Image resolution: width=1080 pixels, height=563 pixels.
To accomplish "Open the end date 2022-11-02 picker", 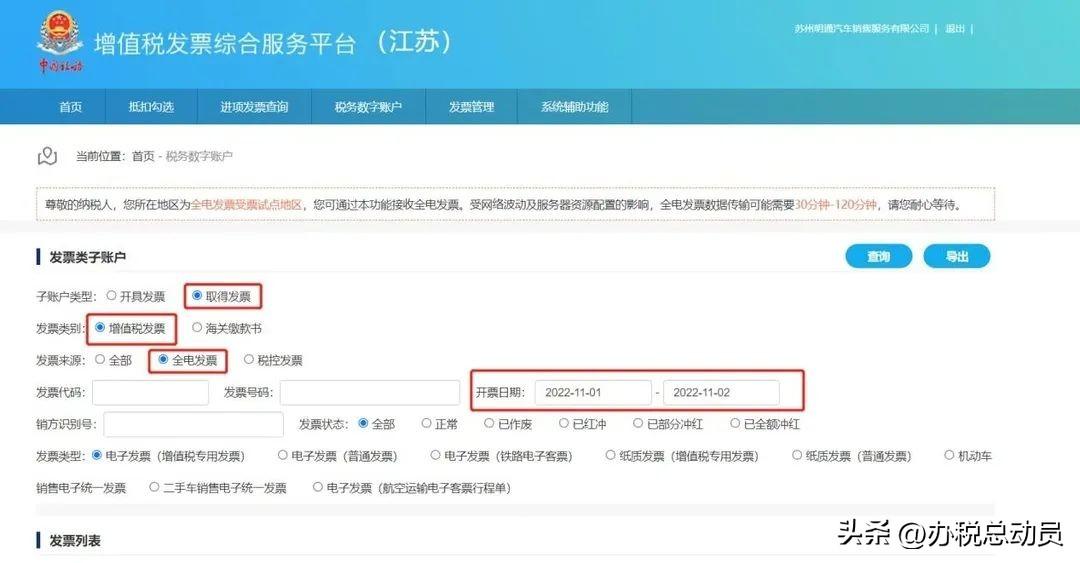I will (720, 393).
